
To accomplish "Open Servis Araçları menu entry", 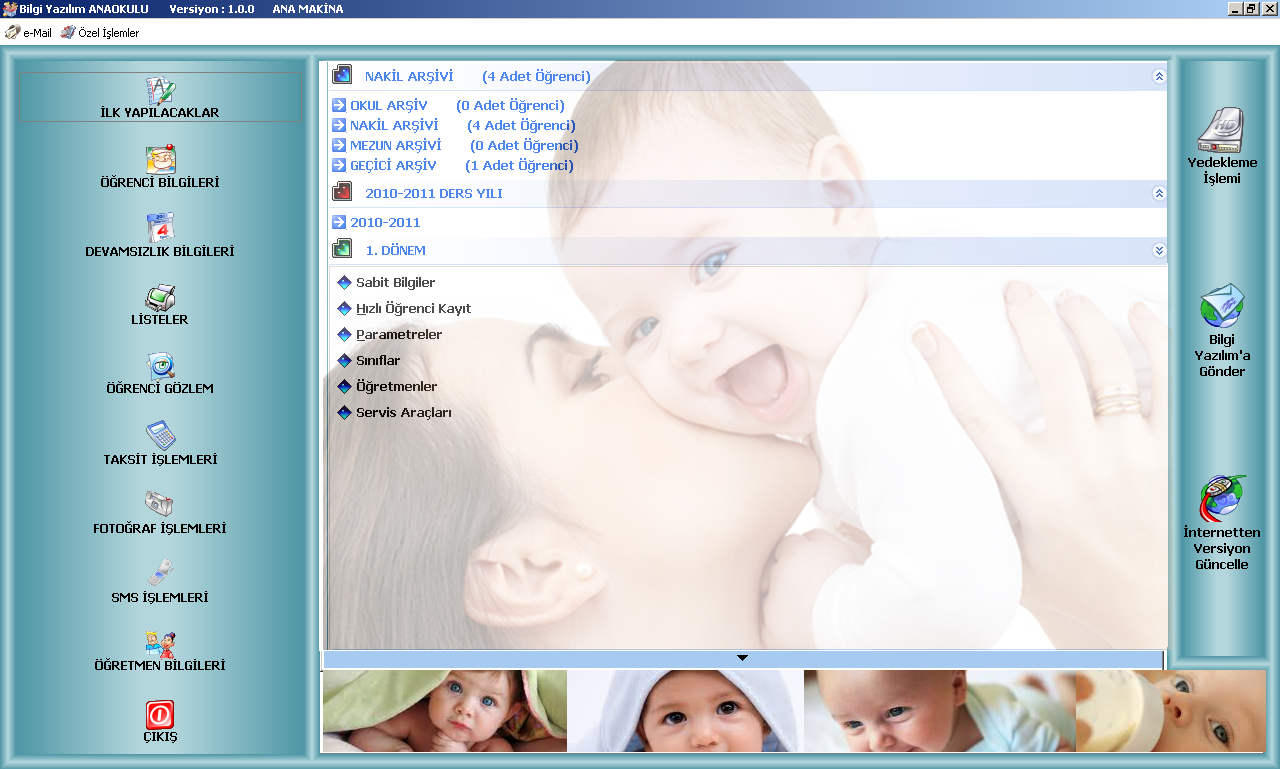I will [404, 413].
